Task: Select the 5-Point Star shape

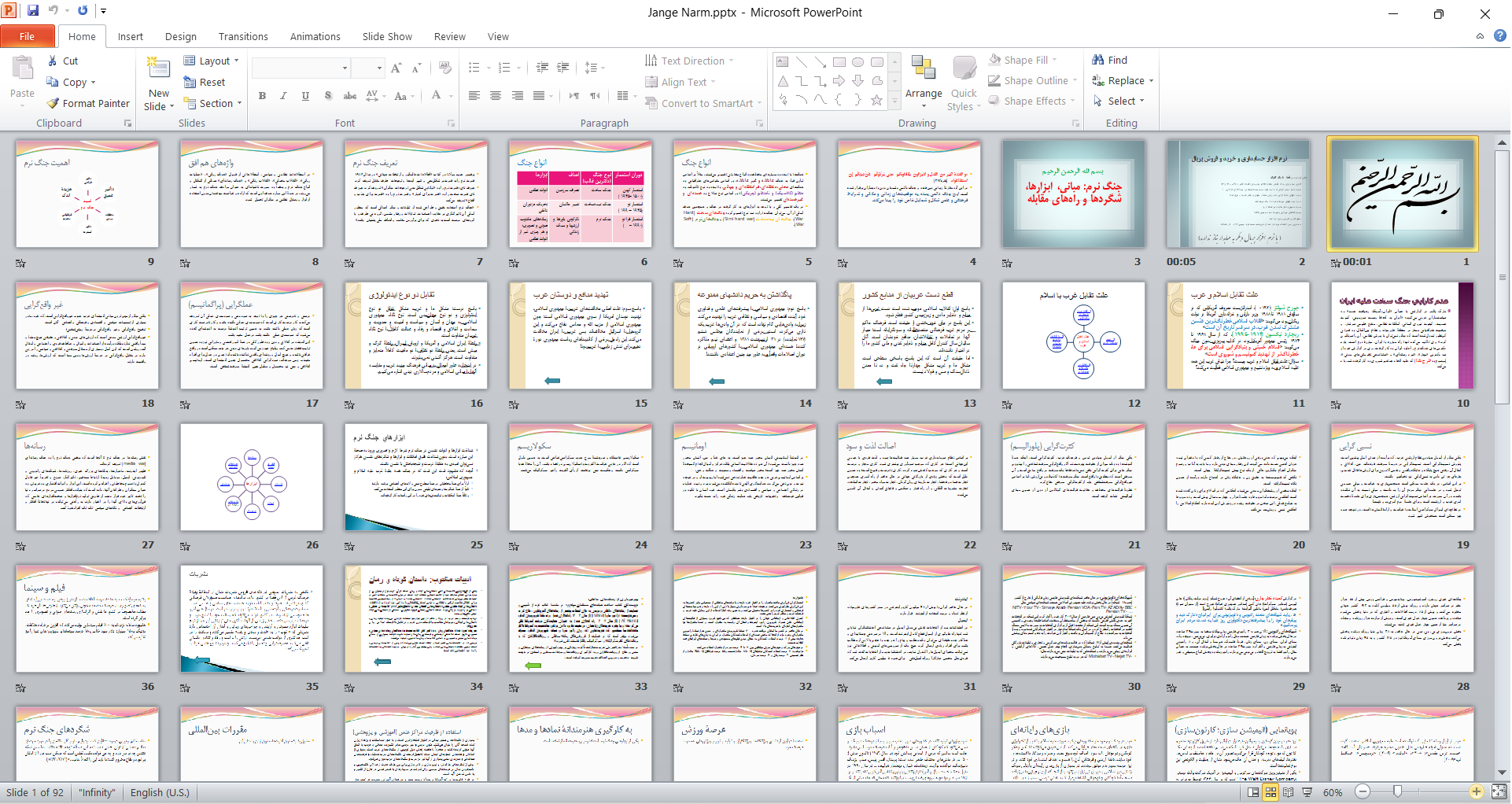Action: click(876, 100)
